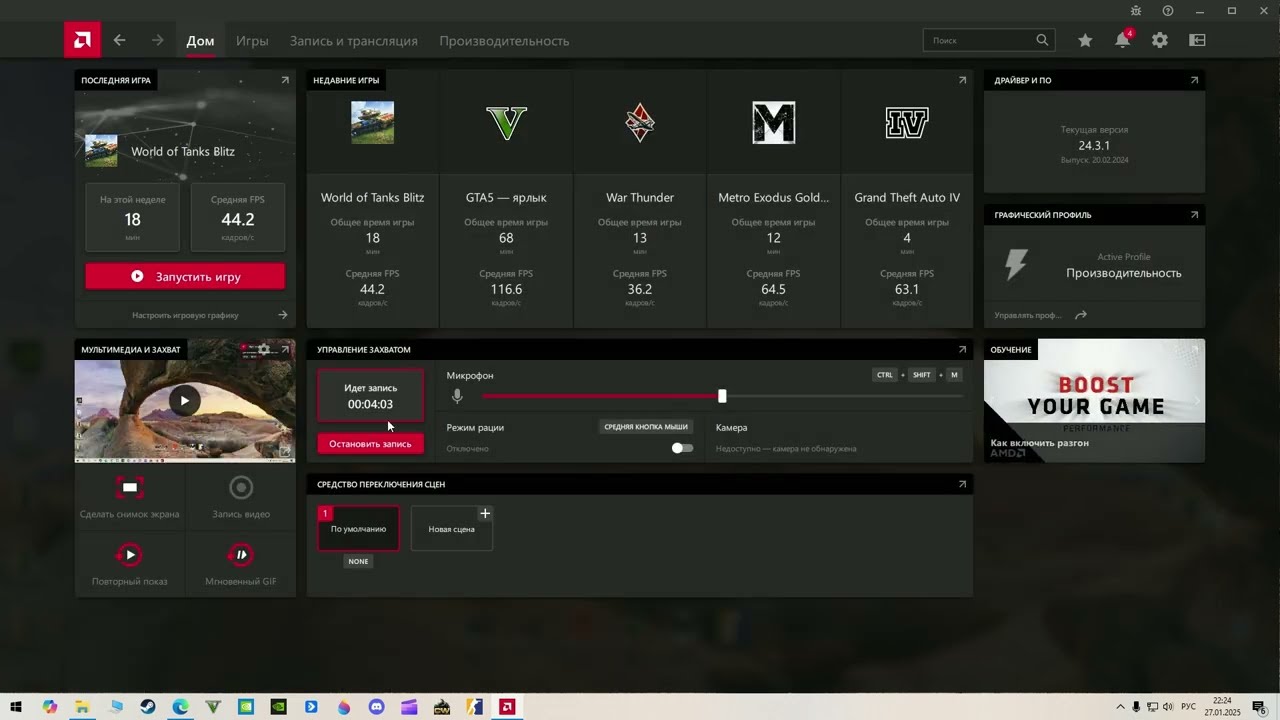This screenshot has width=1280, height=720.
Task: Click the Запись видео record icon
Action: click(241, 487)
